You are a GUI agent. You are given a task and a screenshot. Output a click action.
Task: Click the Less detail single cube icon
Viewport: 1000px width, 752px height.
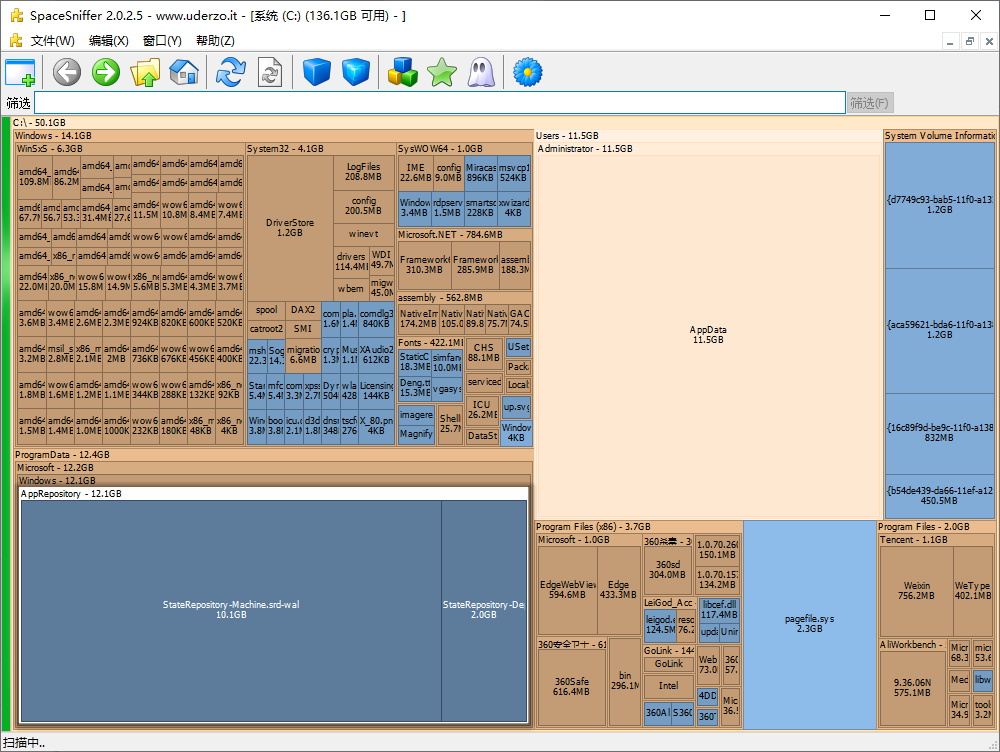[x=317, y=72]
